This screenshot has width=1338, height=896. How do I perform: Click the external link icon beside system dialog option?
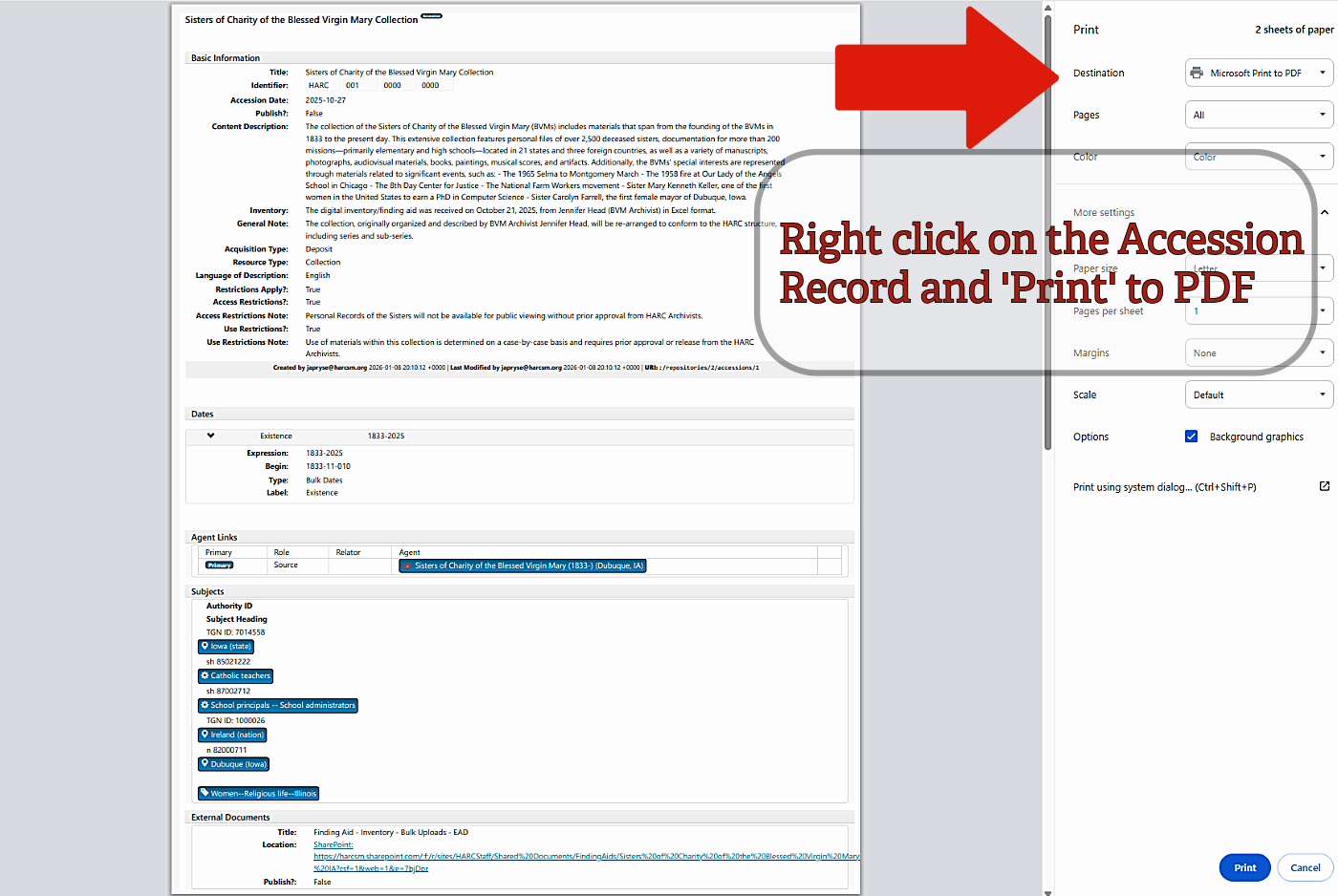tap(1325, 486)
